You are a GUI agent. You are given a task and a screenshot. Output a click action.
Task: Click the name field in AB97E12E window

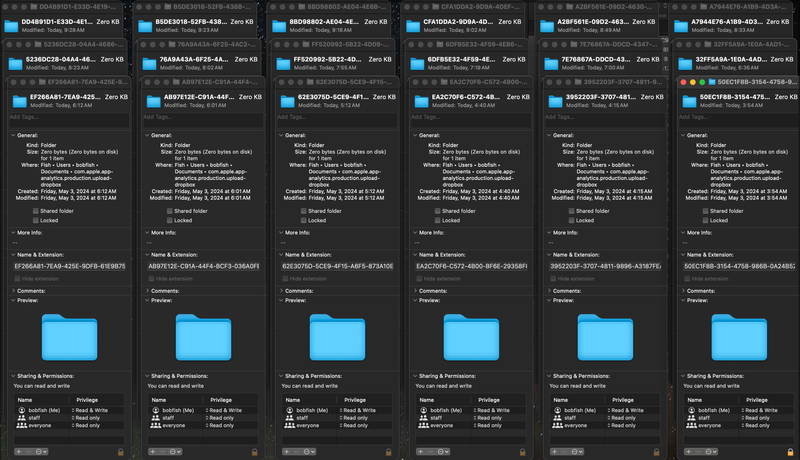pyautogui.click(x=203, y=266)
